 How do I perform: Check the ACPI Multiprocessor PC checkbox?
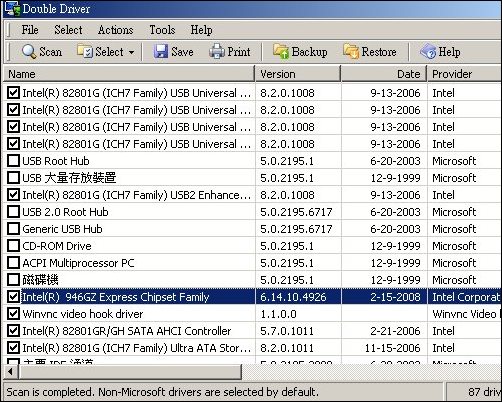[13, 263]
